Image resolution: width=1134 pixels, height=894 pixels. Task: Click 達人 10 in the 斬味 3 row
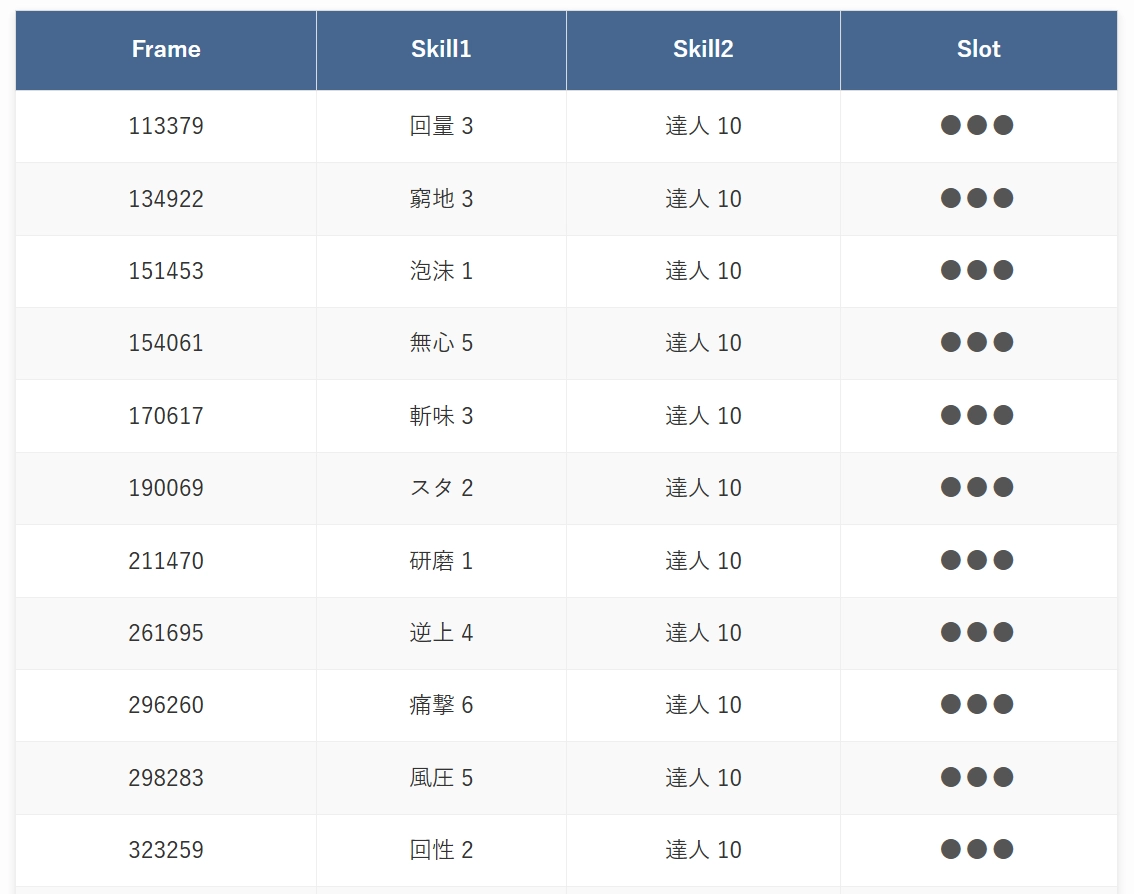tap(703, 416)
